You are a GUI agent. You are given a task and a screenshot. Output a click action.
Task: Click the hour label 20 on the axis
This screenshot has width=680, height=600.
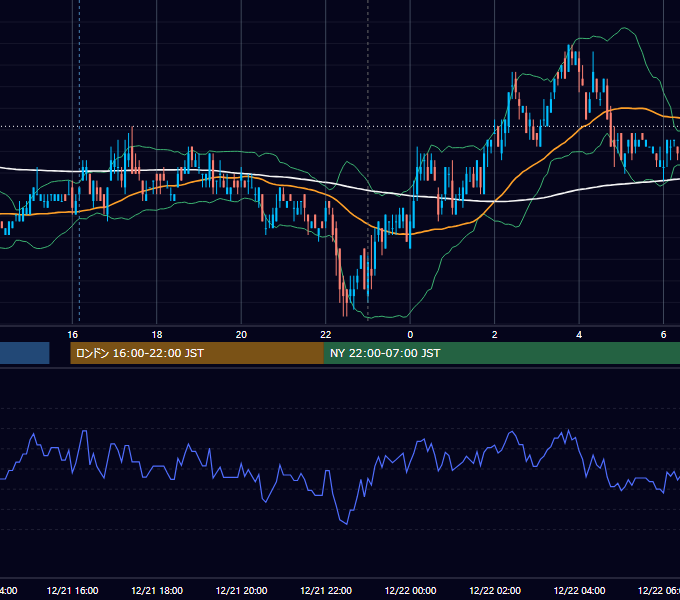[241, 335]
